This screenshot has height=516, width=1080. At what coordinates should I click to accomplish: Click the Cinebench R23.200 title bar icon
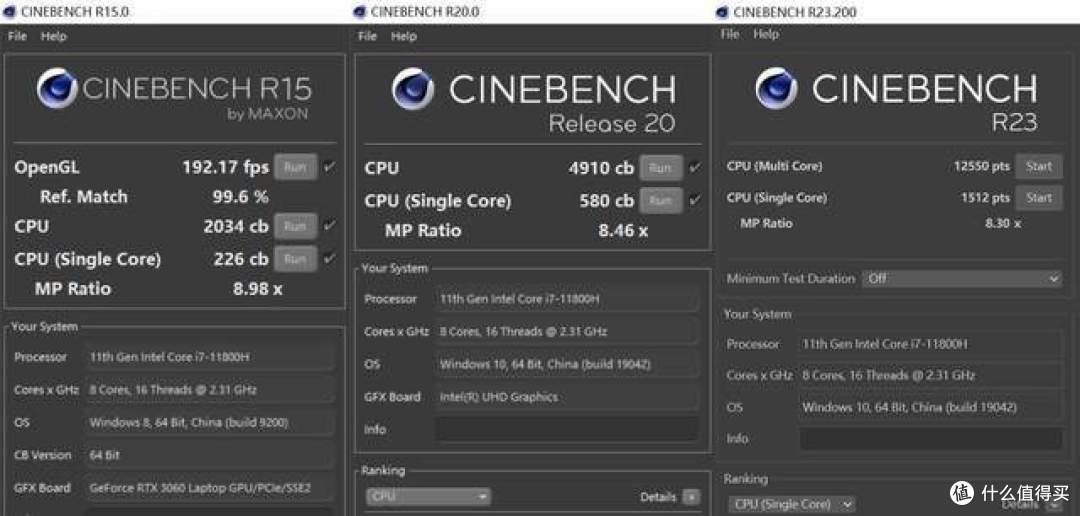click(x=723, y=12)
